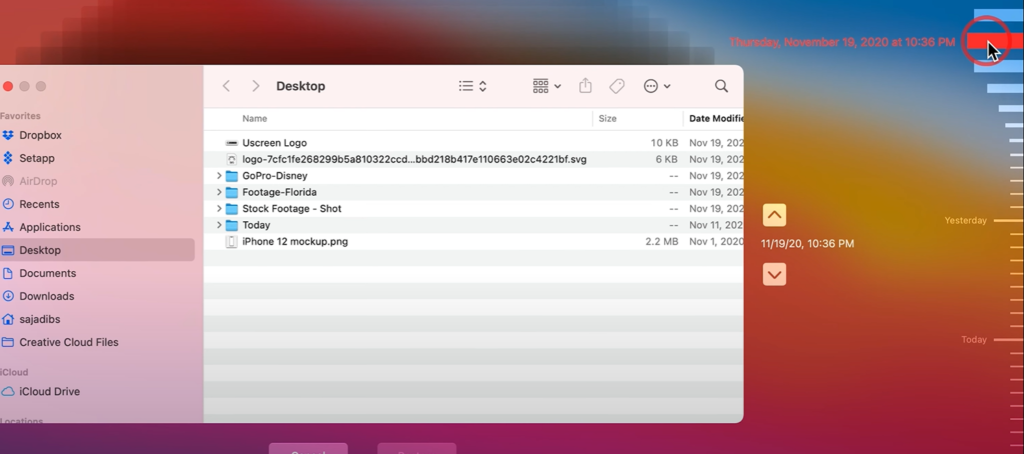Screen dimensions: 1024x454
Task: Click the iPhone 12 mockup.png file icon
Action: [231, 242]
